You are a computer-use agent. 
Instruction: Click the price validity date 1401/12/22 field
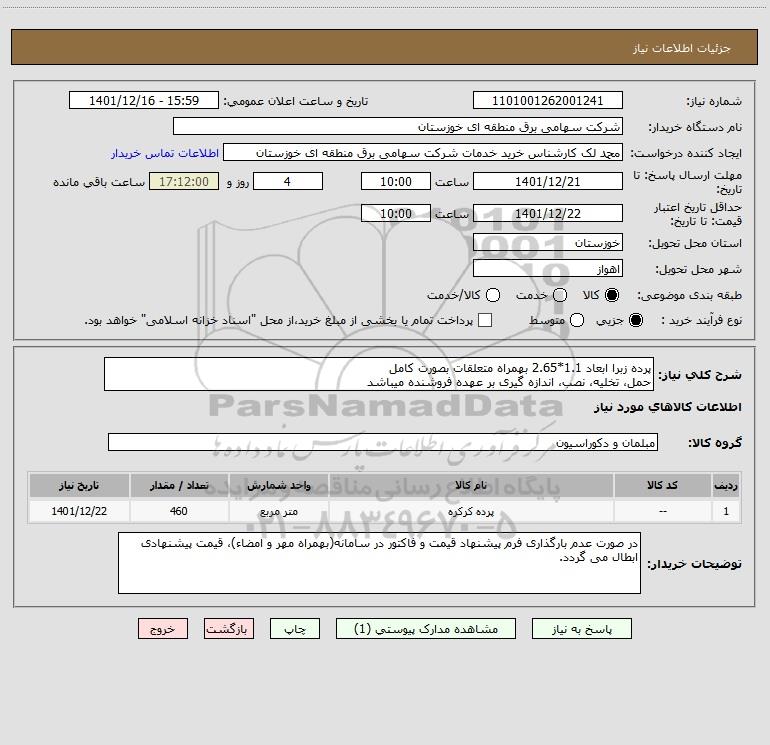coord(548,213)
